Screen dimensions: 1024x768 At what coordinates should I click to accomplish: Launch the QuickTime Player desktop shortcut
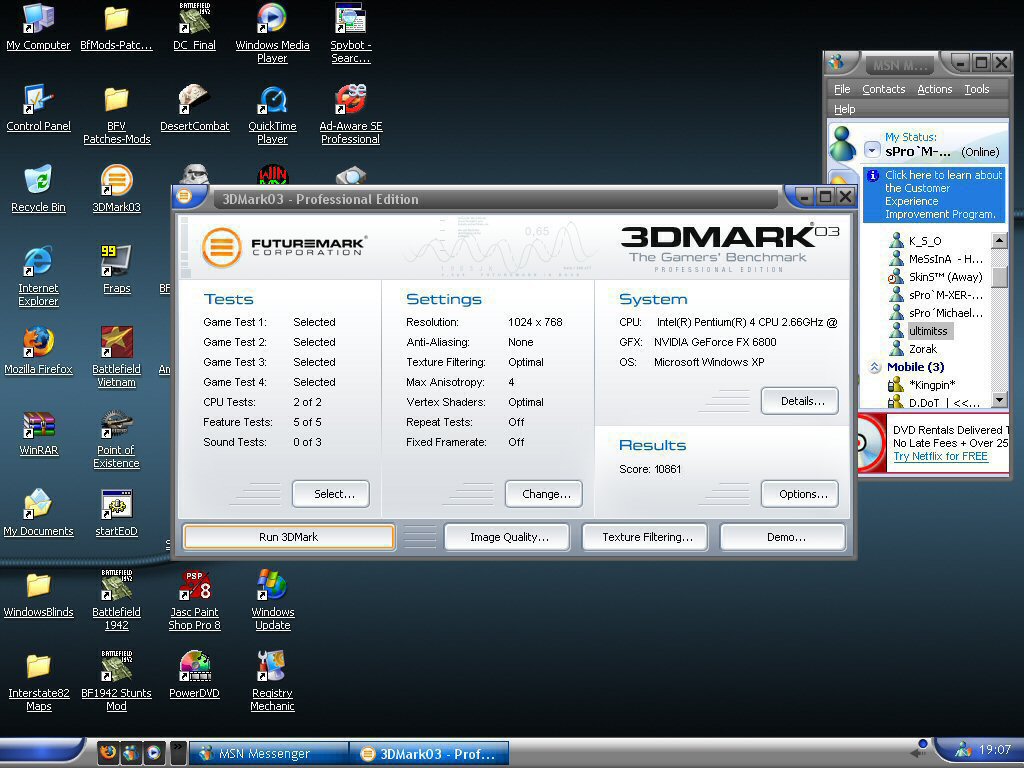272,114
